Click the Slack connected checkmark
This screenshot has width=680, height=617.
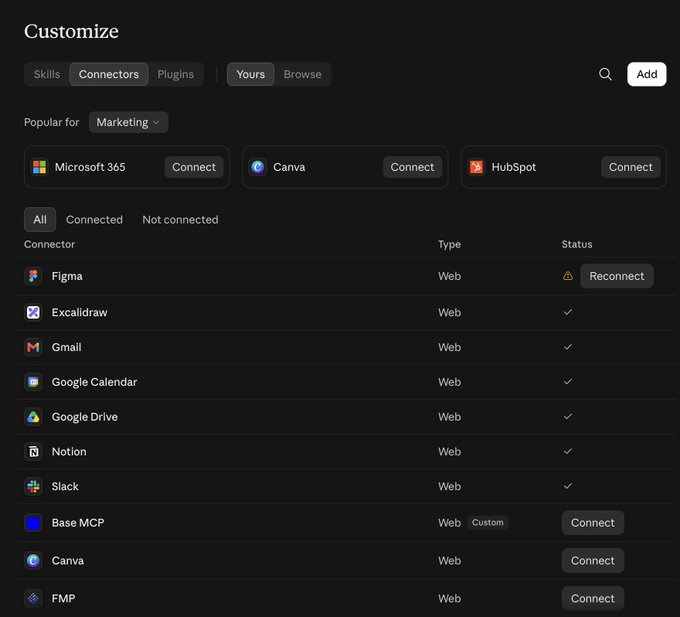pos(568,486)
